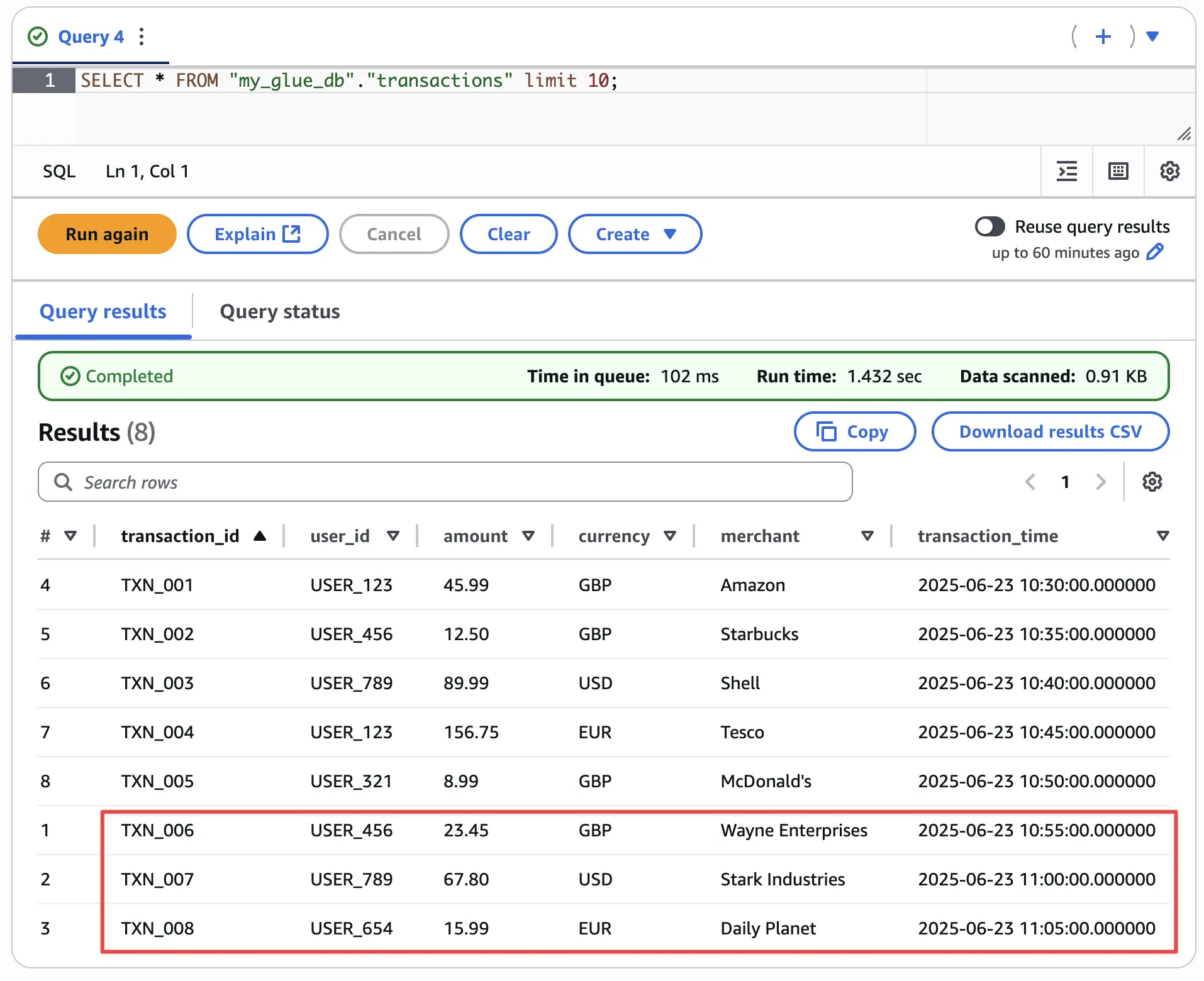Click the Search rows input field
This screenshot has height=981, width=1204.
(445, 482)
